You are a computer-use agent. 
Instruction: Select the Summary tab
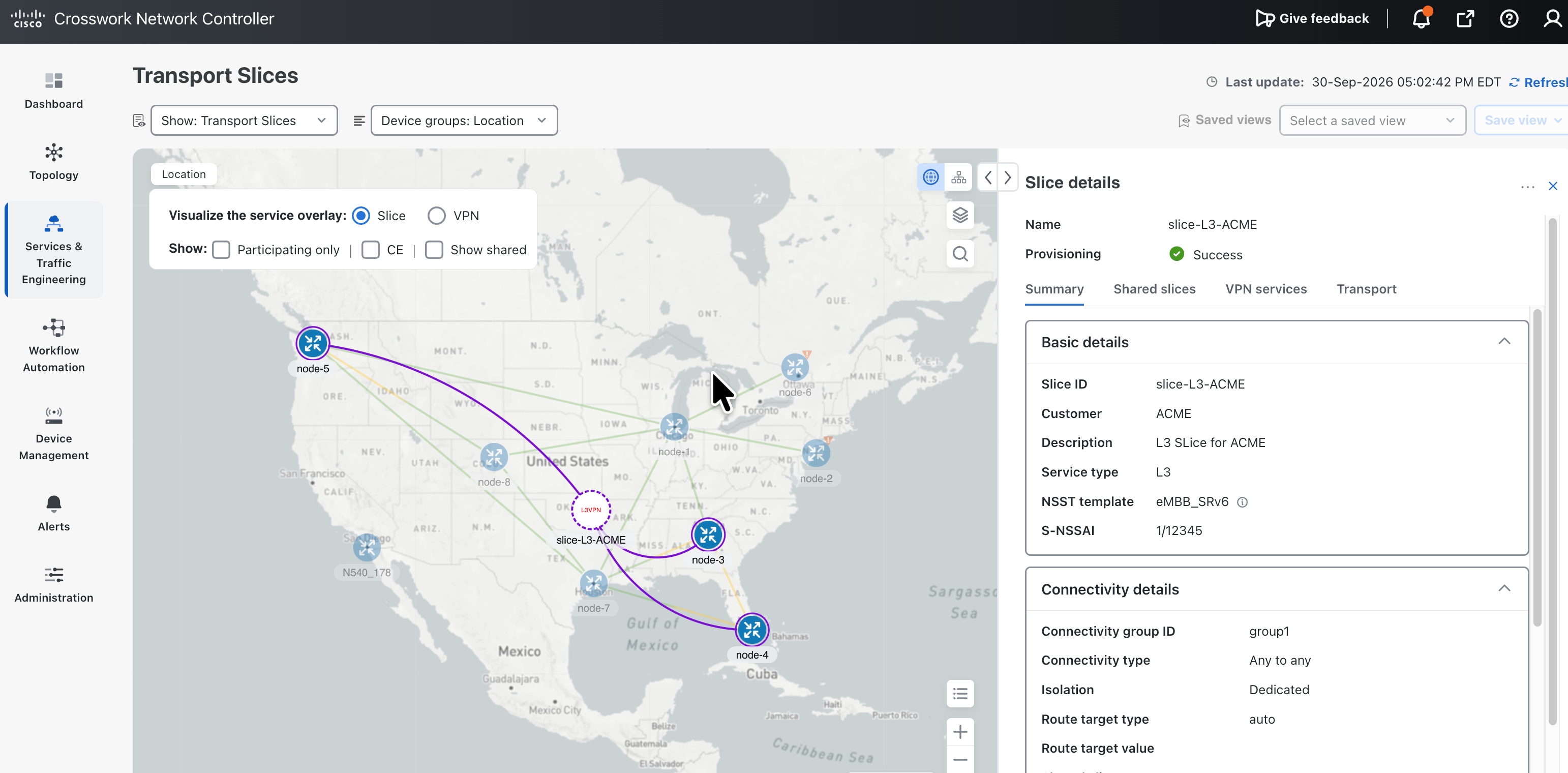[1054, 289]
